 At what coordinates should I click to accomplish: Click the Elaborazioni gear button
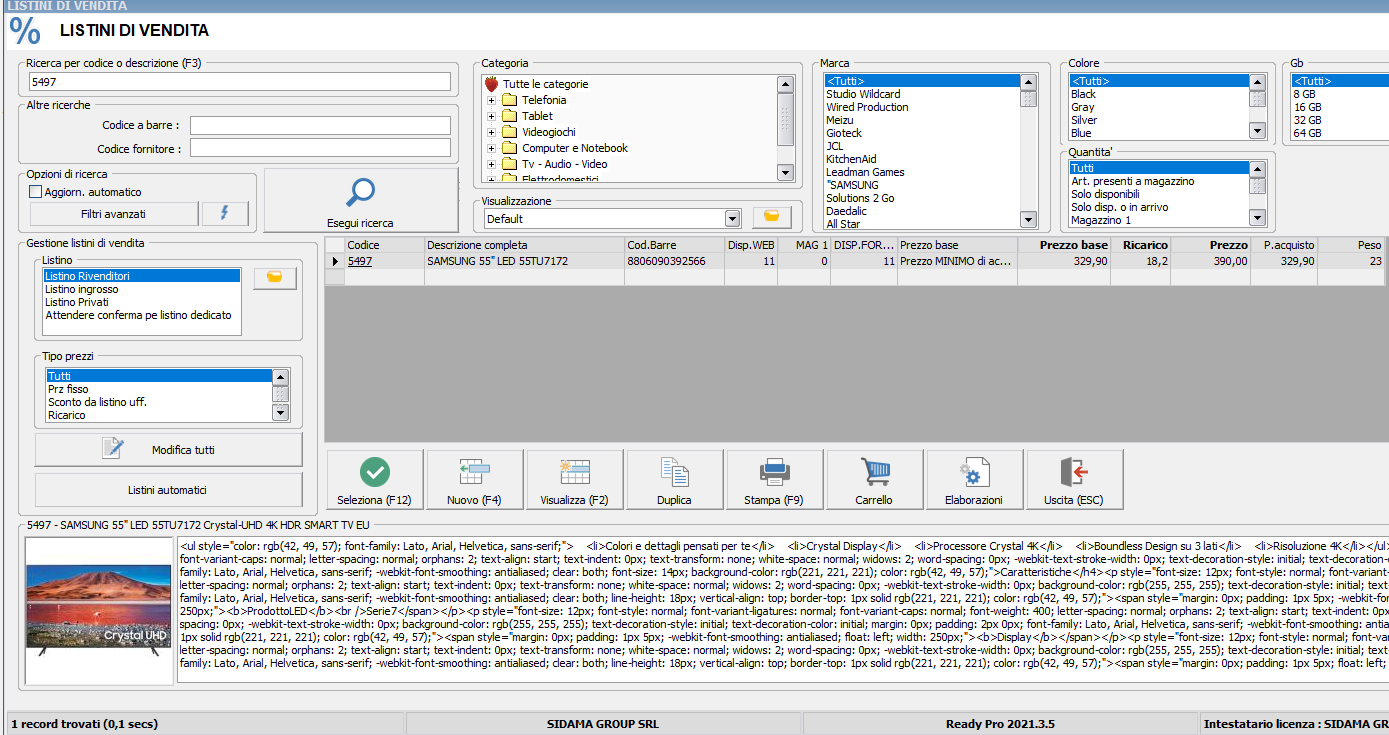coord(975,480)
